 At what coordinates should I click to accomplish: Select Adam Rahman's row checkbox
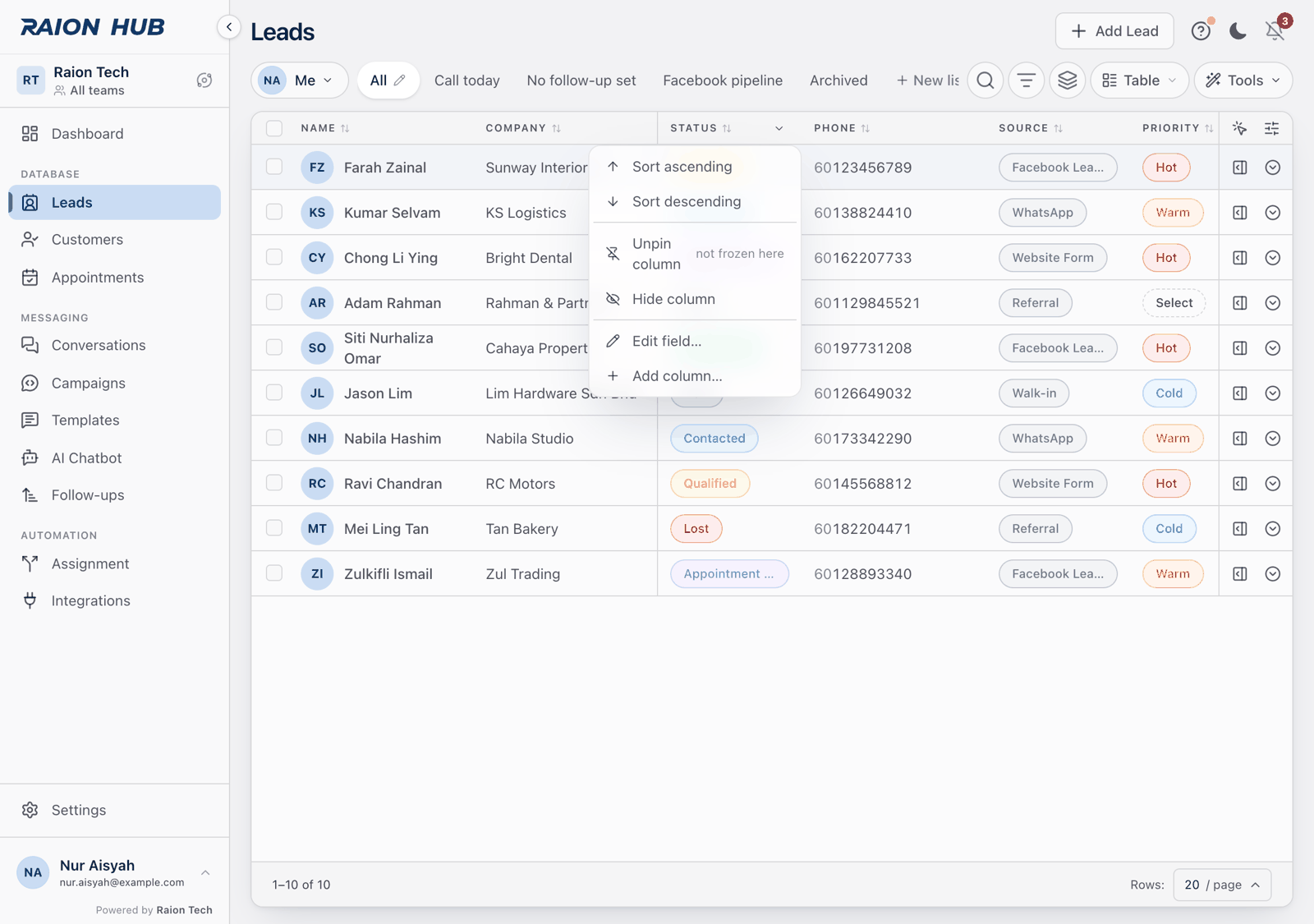click(x=274, y=302)
